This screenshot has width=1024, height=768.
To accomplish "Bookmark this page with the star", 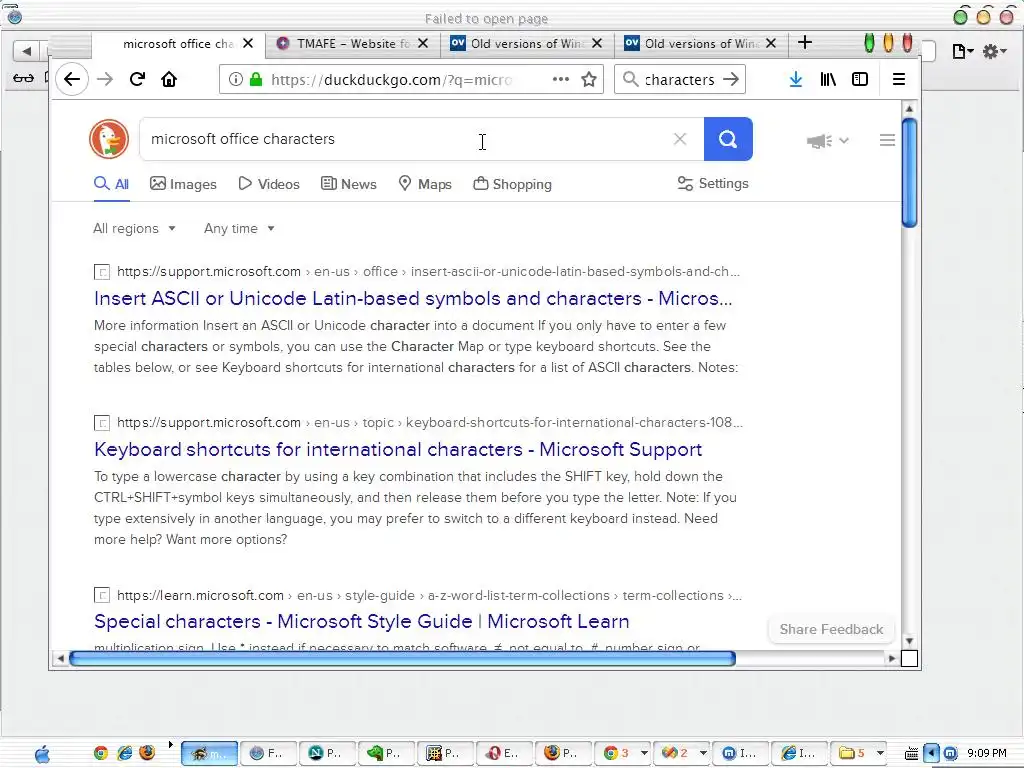I will [x=589, y=80].
